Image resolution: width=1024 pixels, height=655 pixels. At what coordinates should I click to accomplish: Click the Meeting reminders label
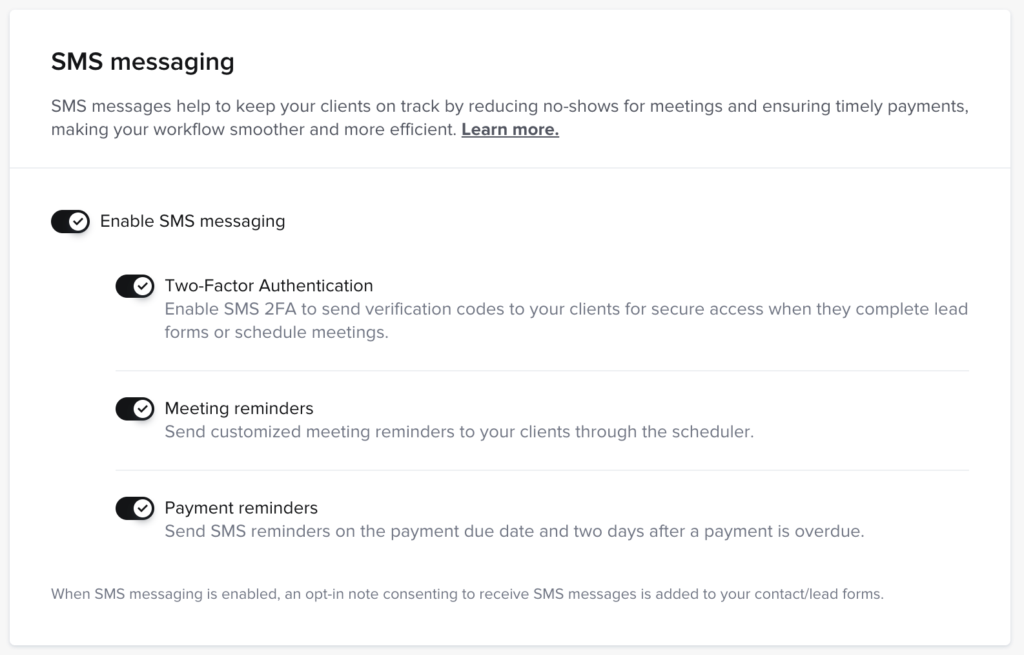tap(239, 408)
